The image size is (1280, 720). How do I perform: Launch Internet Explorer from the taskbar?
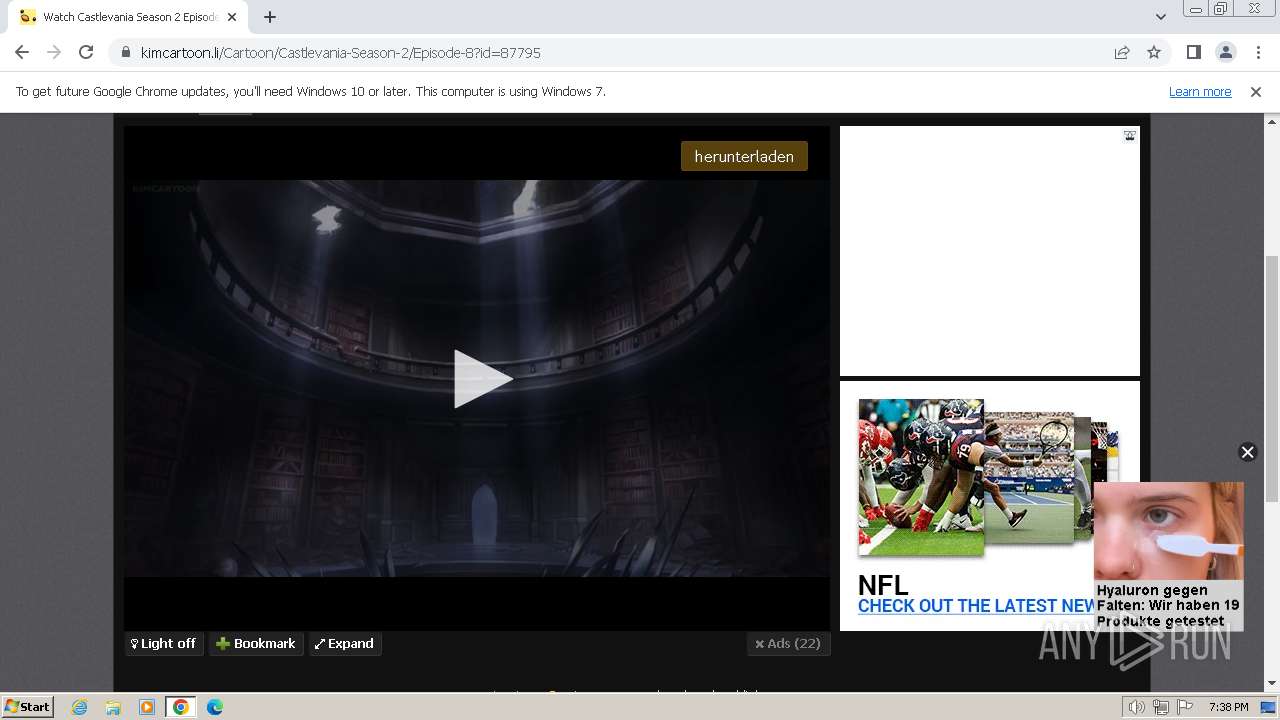coord(79,707)
